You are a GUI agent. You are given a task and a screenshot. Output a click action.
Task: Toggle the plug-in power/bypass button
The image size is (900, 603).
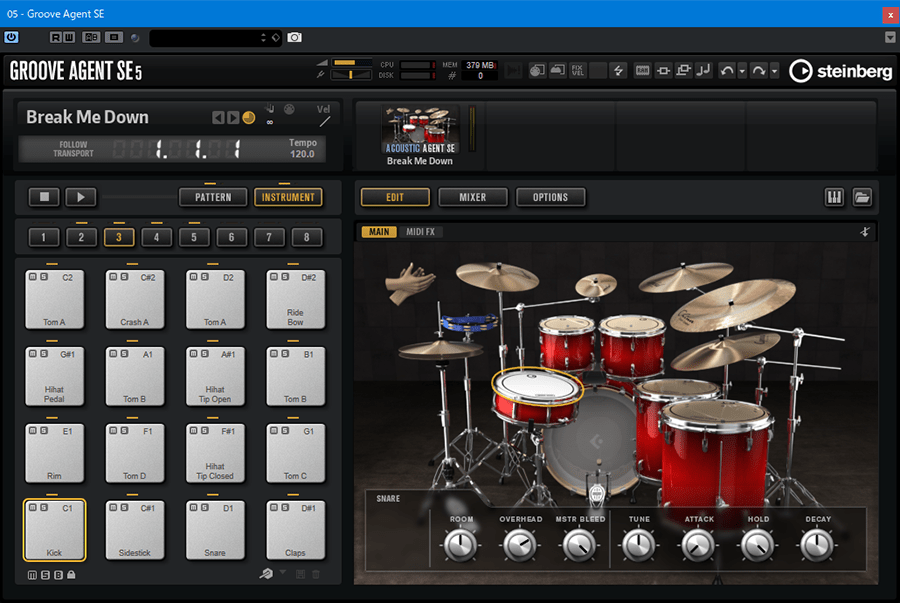11,37
